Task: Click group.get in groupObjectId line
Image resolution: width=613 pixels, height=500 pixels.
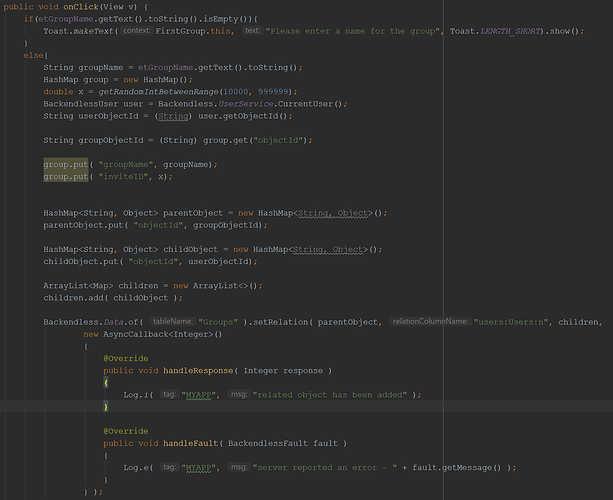Action: [225, 140]
